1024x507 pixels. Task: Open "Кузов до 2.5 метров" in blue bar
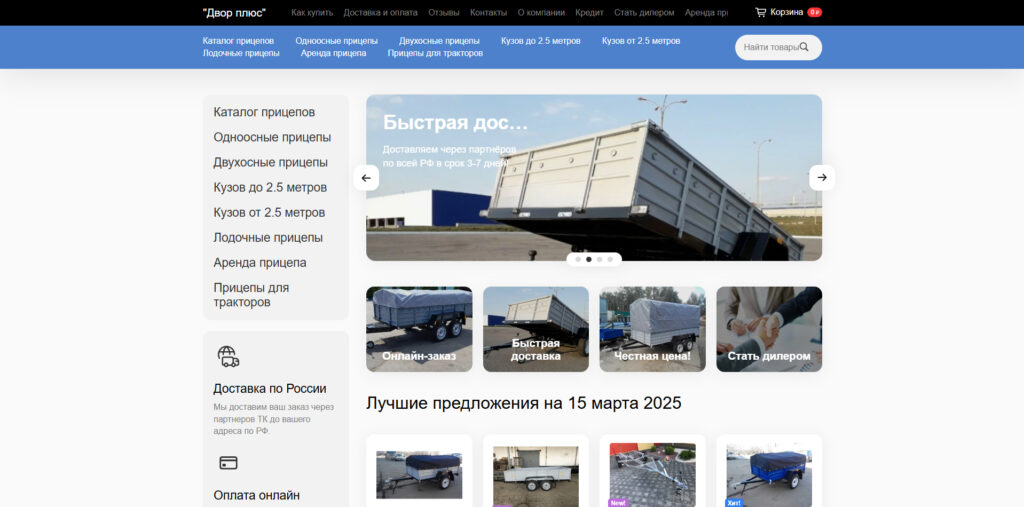click(x=541, y=41)
